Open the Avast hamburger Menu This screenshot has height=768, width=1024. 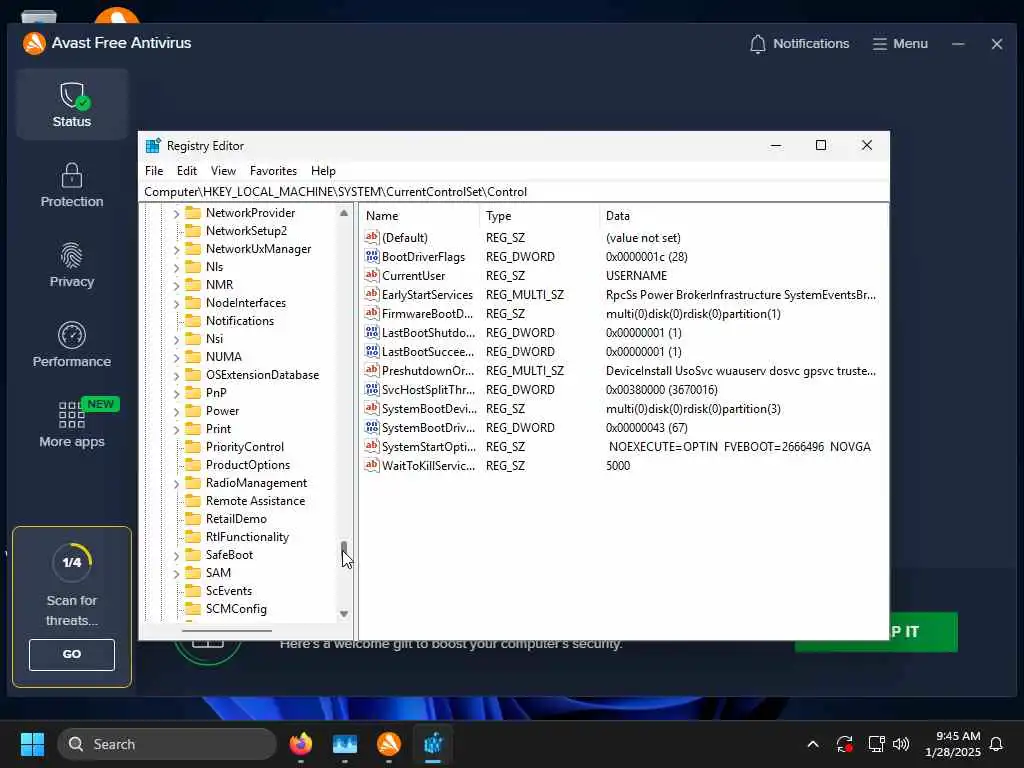coord(900,44)
